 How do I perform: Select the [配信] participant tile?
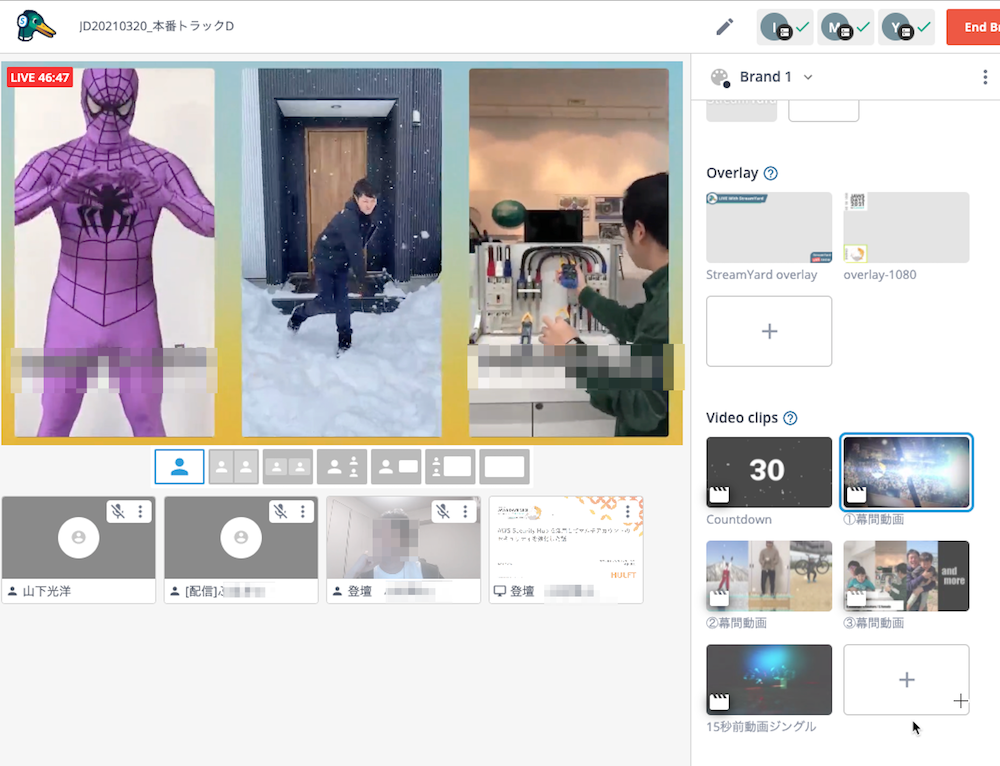point(241,550)
